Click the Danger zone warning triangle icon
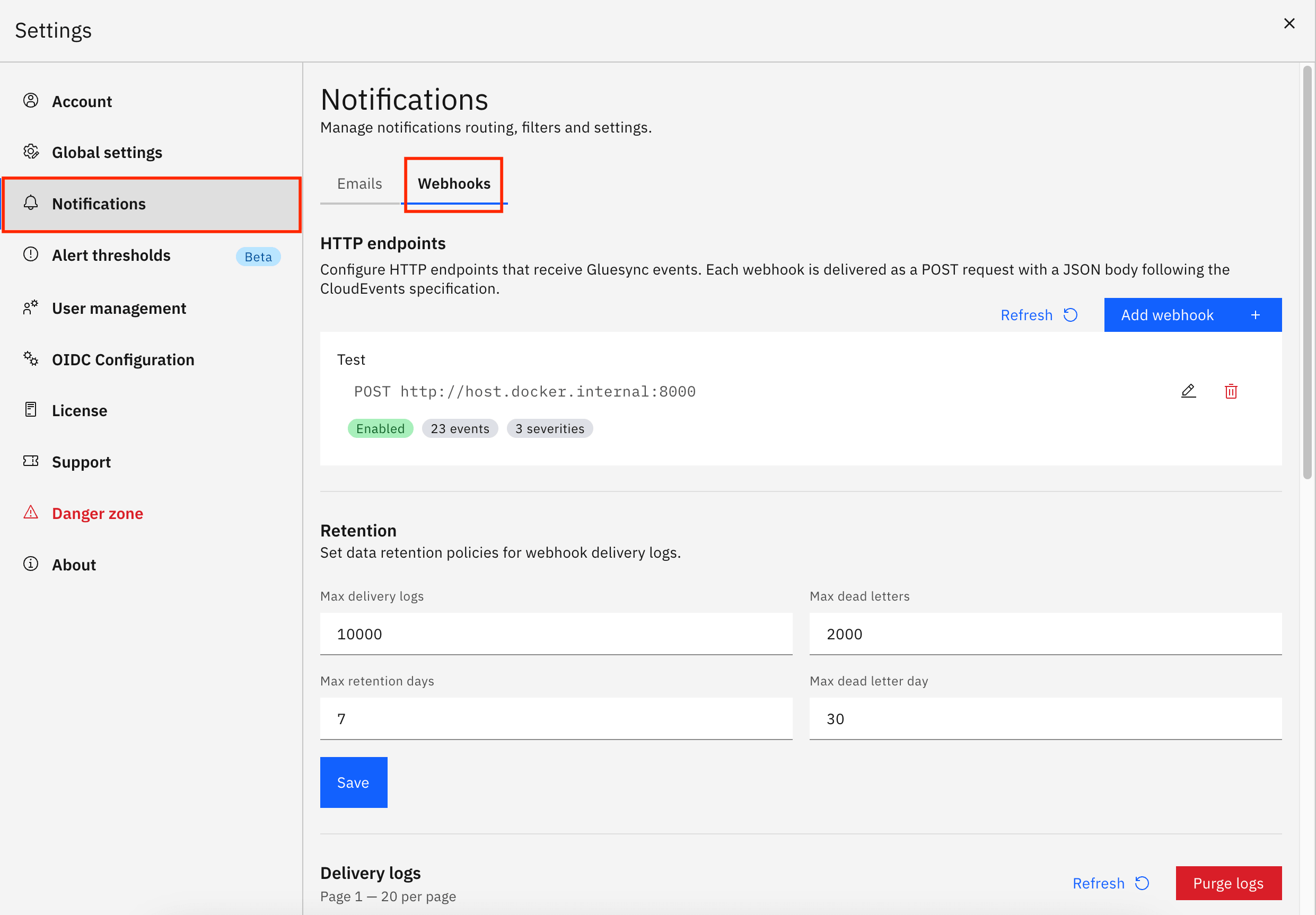 [x=31, y=512]
